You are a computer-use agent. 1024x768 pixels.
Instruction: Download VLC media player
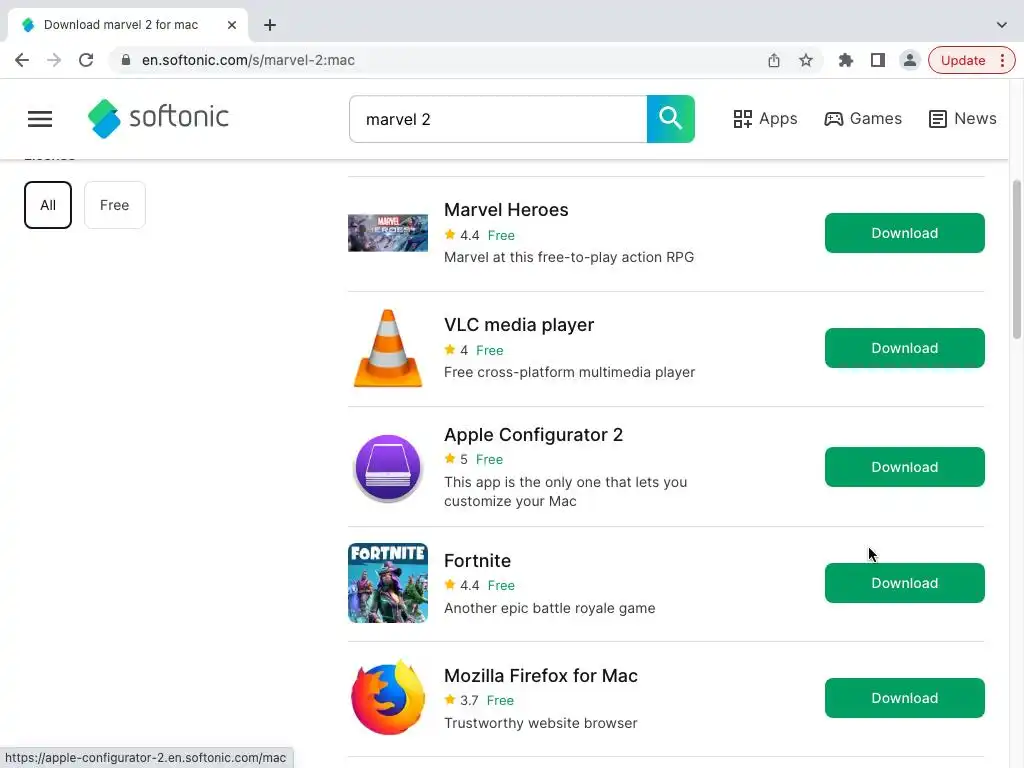[904, 348]
